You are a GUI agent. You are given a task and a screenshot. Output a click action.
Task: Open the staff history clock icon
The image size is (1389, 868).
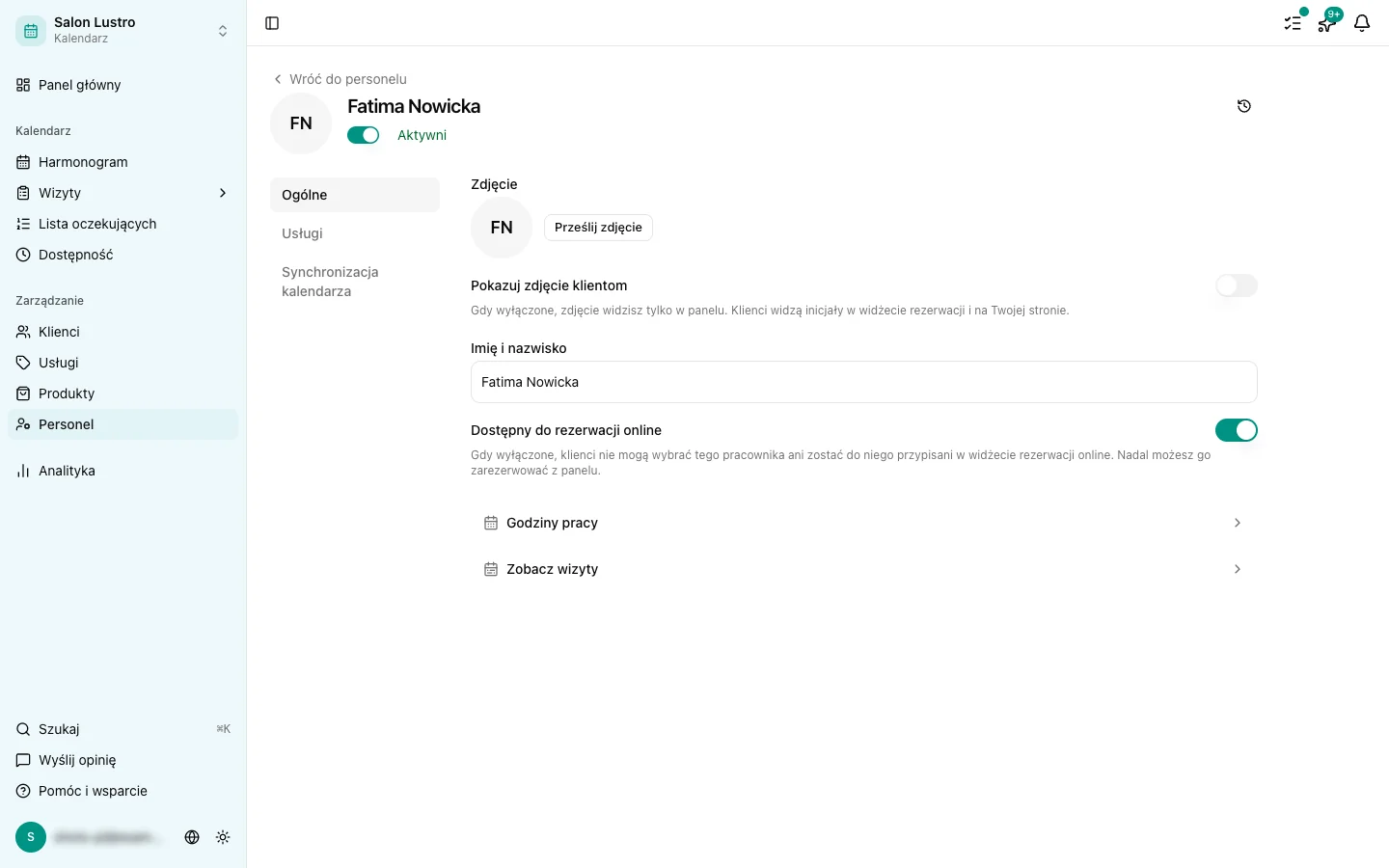point(1244,106)
